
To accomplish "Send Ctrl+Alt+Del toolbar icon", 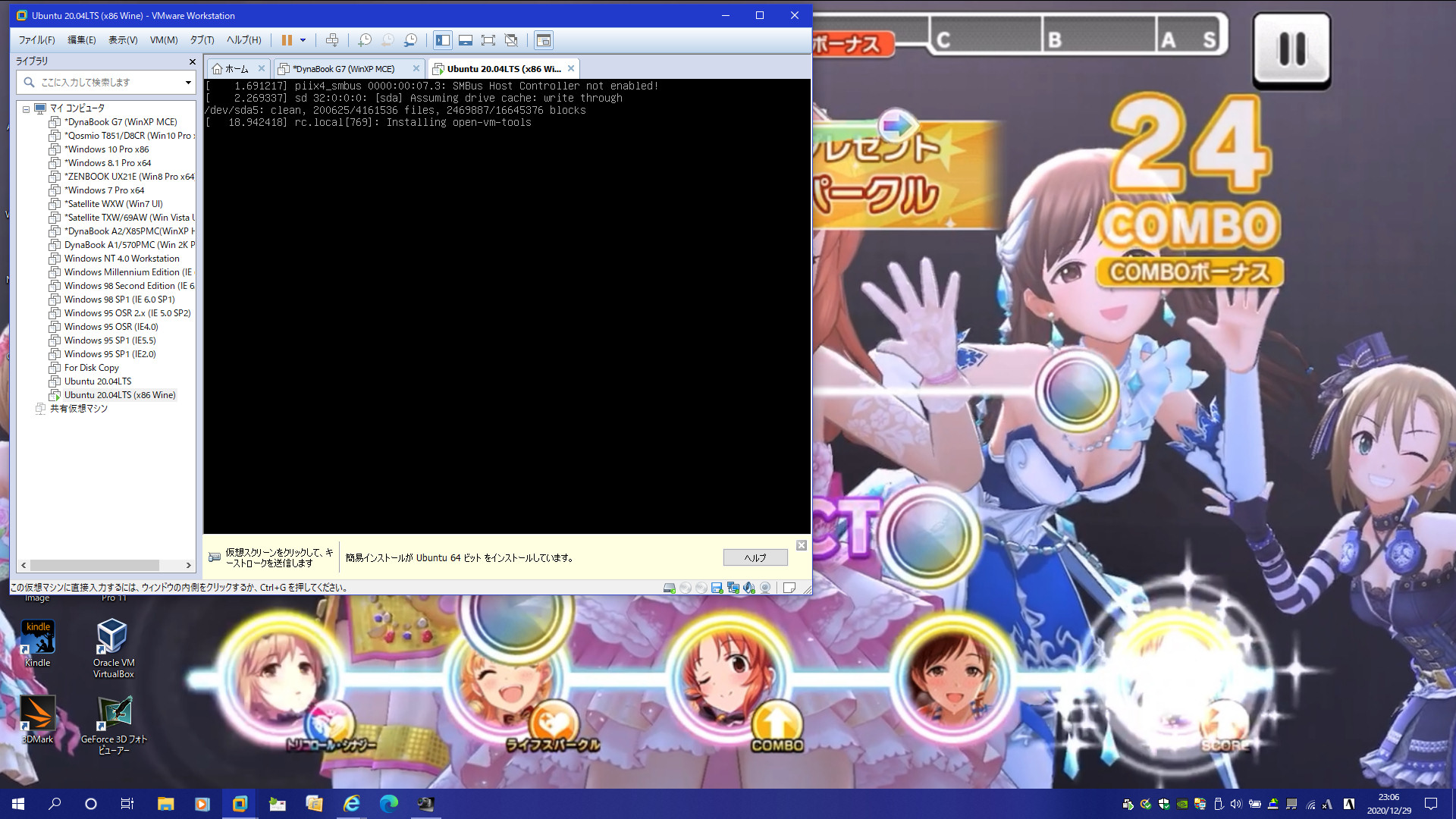I will click(332, 40).
